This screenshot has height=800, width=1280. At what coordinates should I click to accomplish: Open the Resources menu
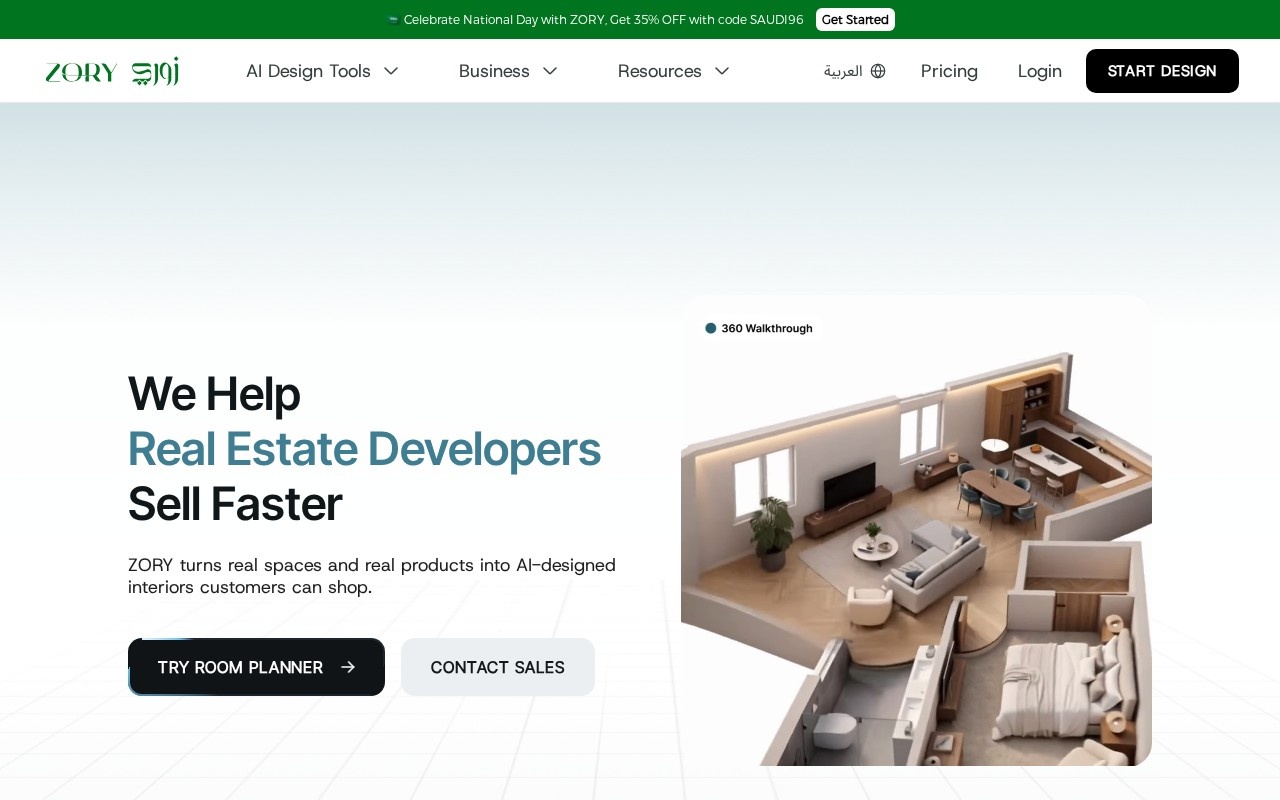tap(674, 71)
